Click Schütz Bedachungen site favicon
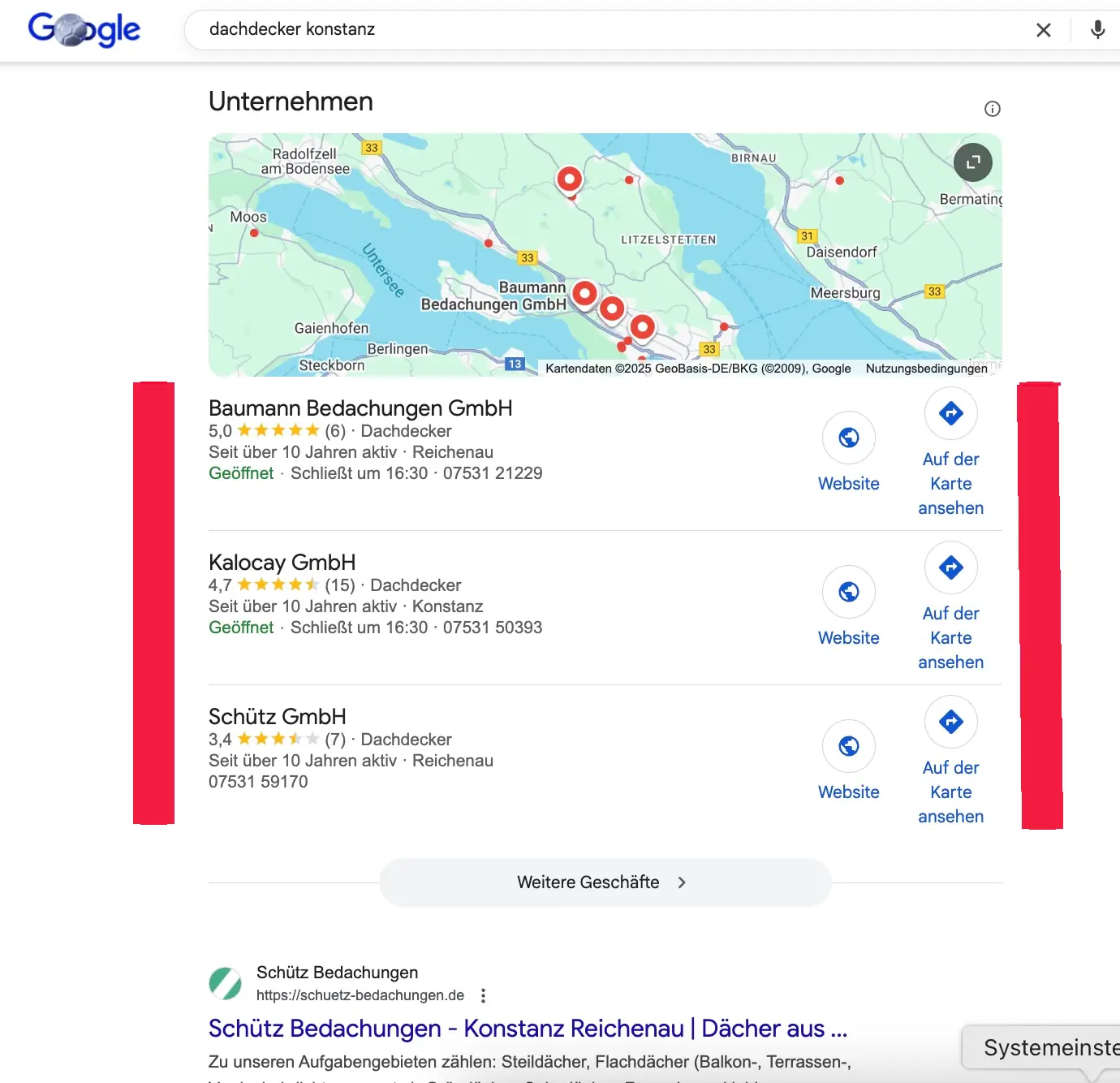The height and width of the screenshot is (1083, 1120). coord(226,984)
